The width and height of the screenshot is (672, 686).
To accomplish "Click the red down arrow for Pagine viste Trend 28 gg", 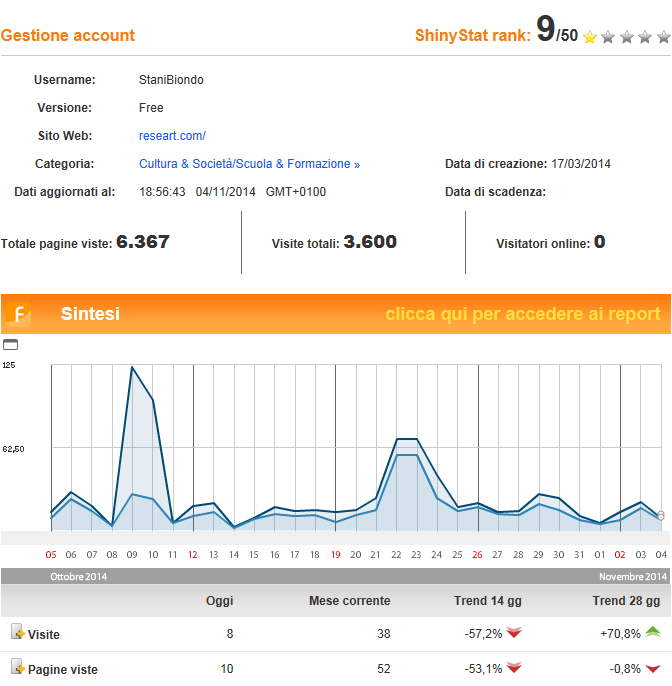I will 652,669.
